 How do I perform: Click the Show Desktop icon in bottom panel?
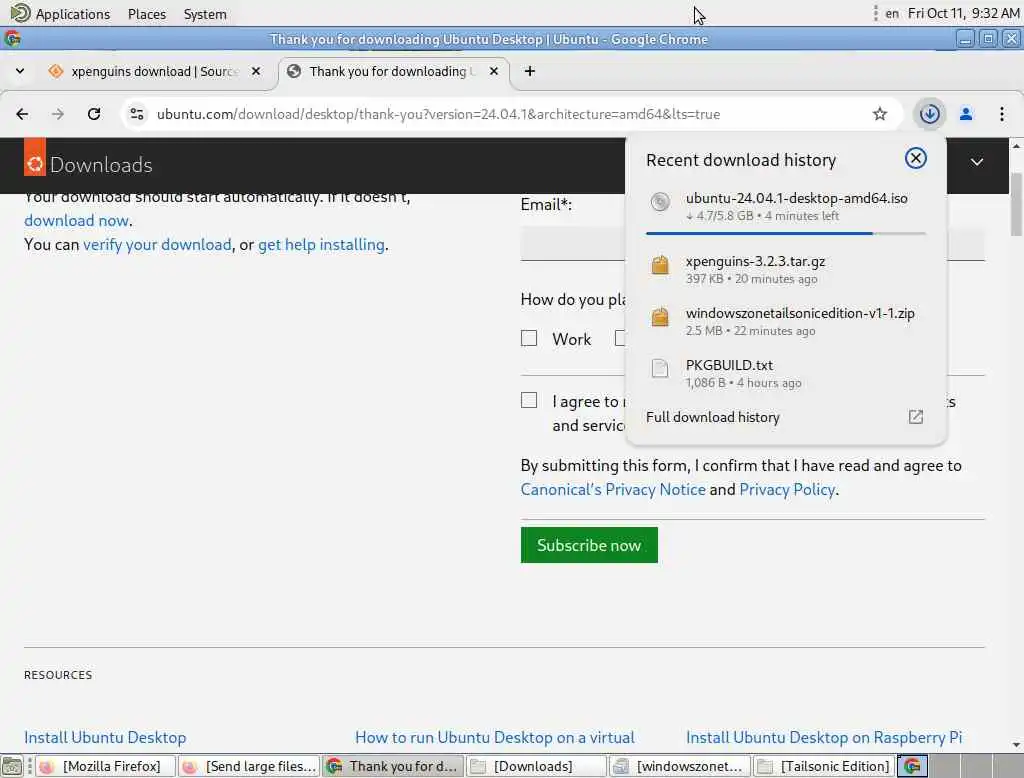[11, 766]
